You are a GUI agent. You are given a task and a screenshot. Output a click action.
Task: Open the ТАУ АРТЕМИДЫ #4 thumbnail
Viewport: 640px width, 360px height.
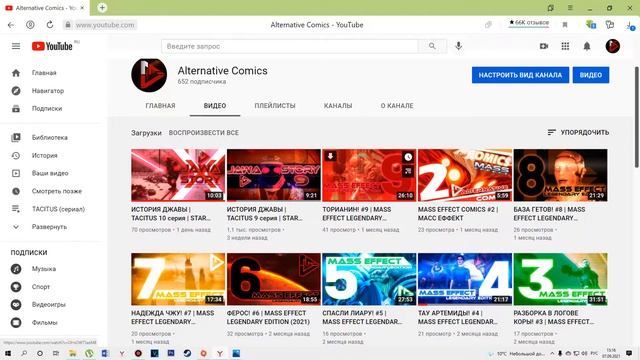(x=465, y=279)
